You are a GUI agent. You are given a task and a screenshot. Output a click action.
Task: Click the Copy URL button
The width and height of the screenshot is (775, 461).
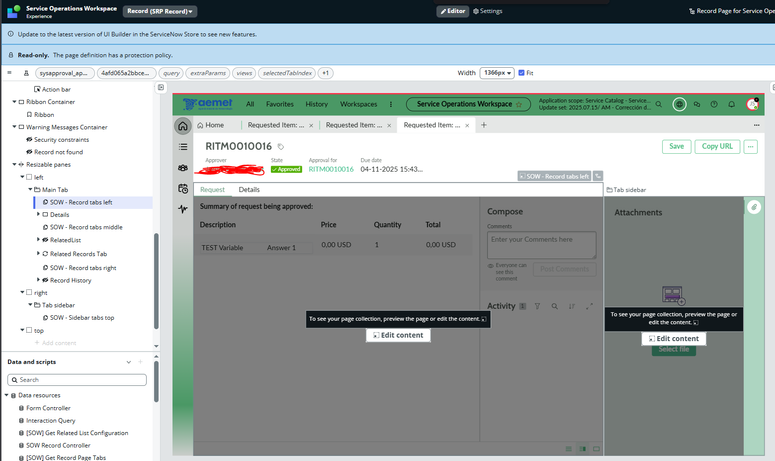coord(717,147)
